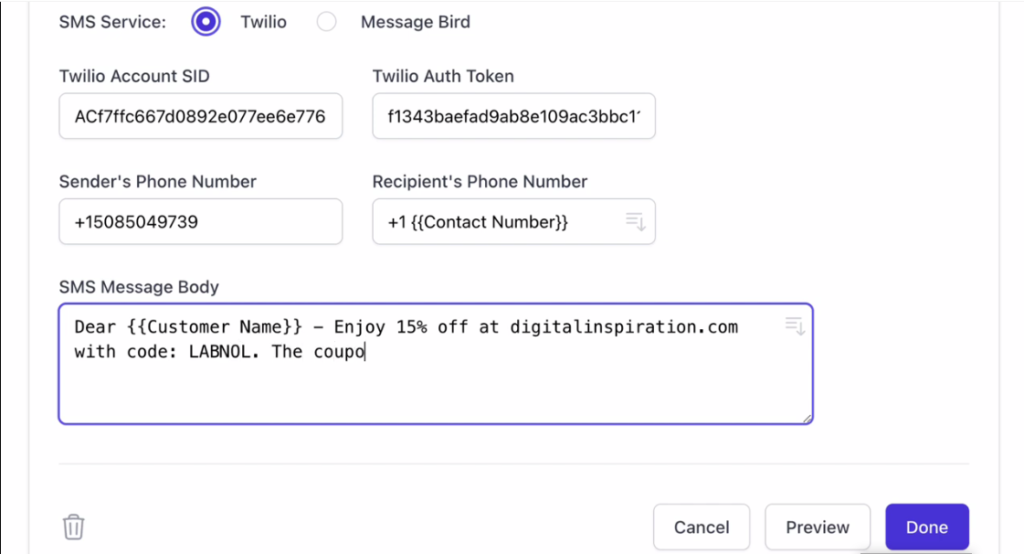Click the "Twilio Account SID" field label
The image size is (1024, 554).
click(135, 76)
